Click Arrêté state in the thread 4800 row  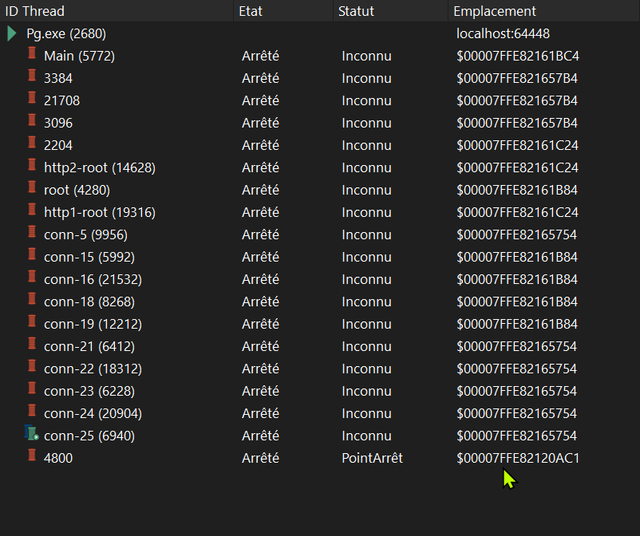click(260, 458)
